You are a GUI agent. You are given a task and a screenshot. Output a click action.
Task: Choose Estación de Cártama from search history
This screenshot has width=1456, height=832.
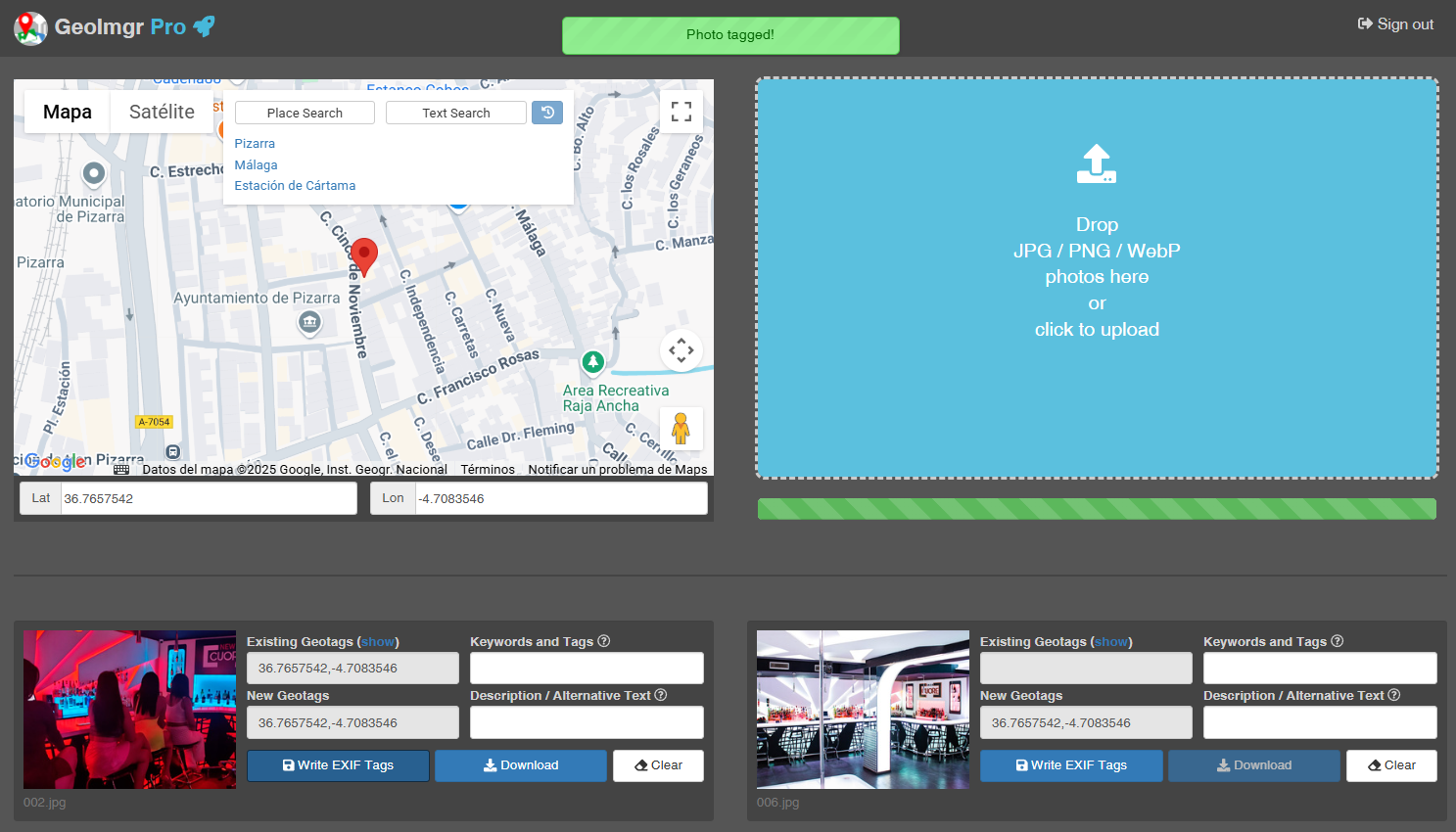[295, 185]
